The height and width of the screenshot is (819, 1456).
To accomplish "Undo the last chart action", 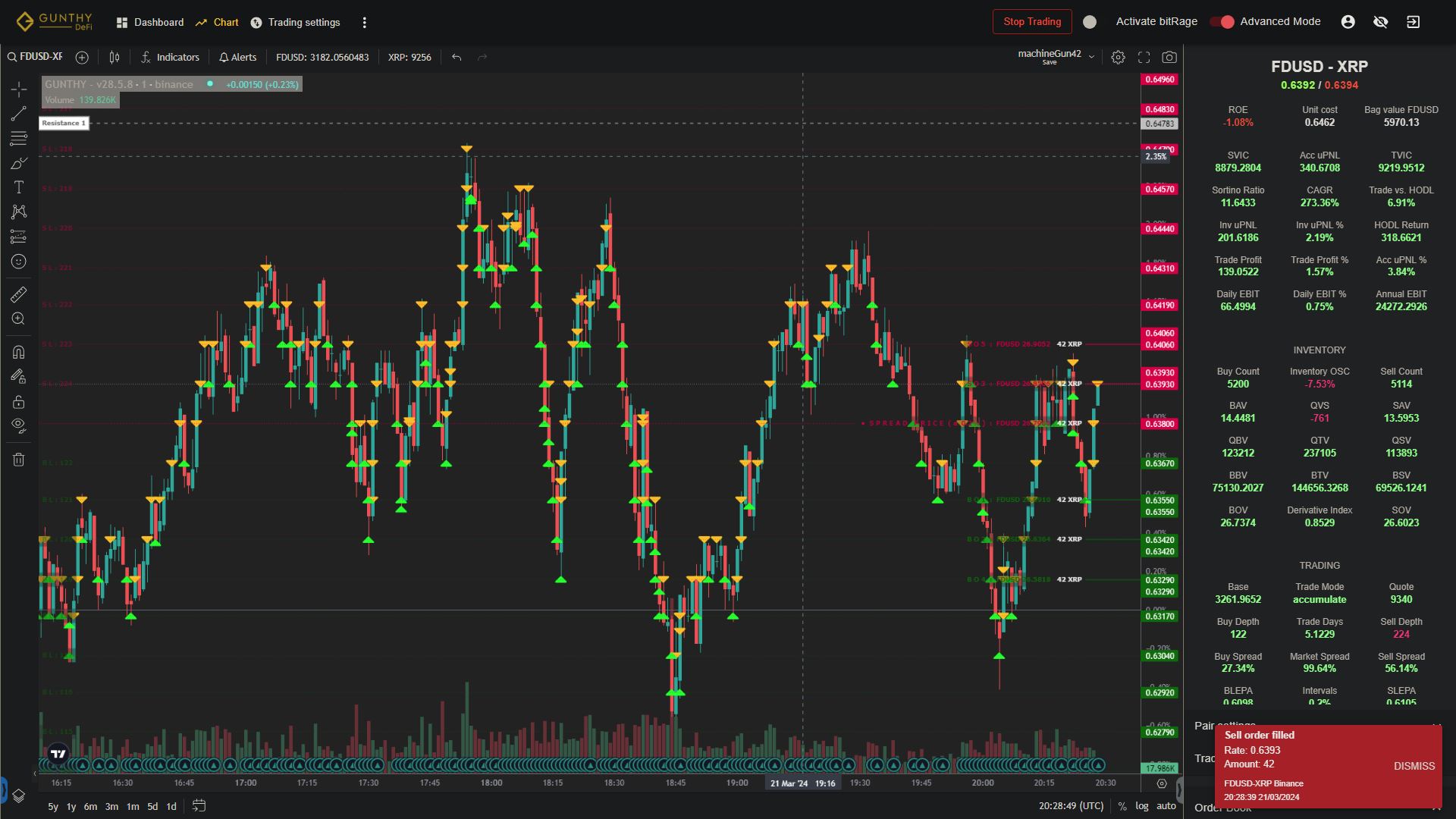I will click(x=457, y=57).
